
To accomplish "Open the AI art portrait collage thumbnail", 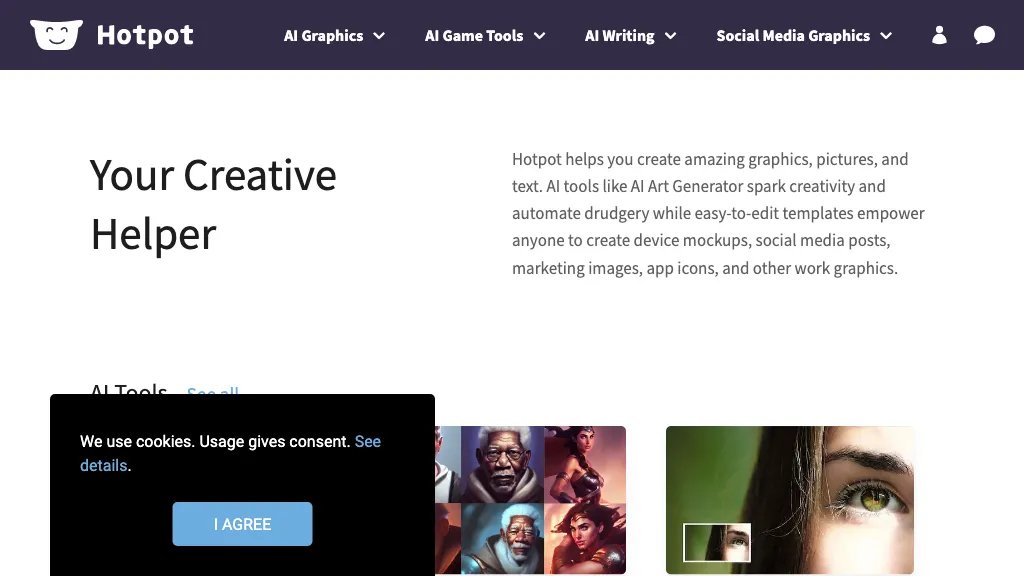I will click(530, 498).
